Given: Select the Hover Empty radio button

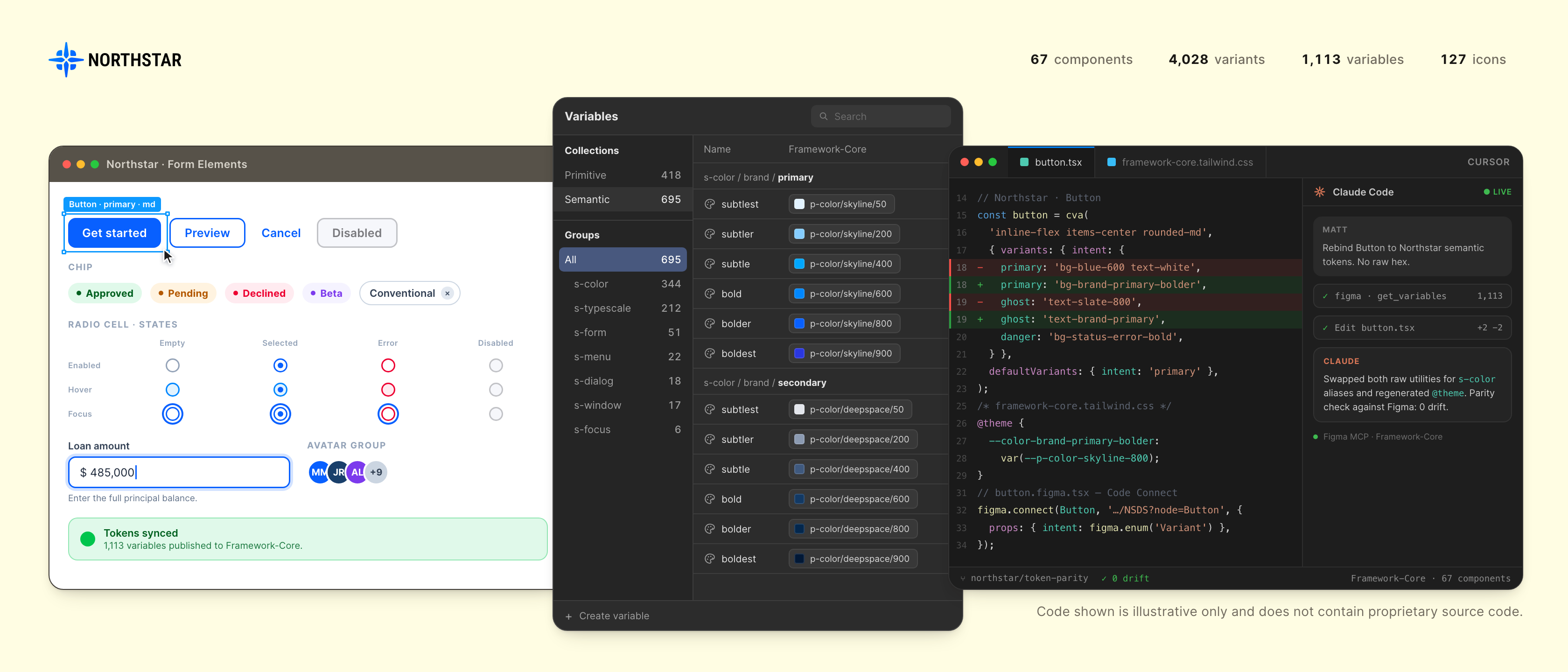Looking at the screenshot, I should [x=172, y=390].
